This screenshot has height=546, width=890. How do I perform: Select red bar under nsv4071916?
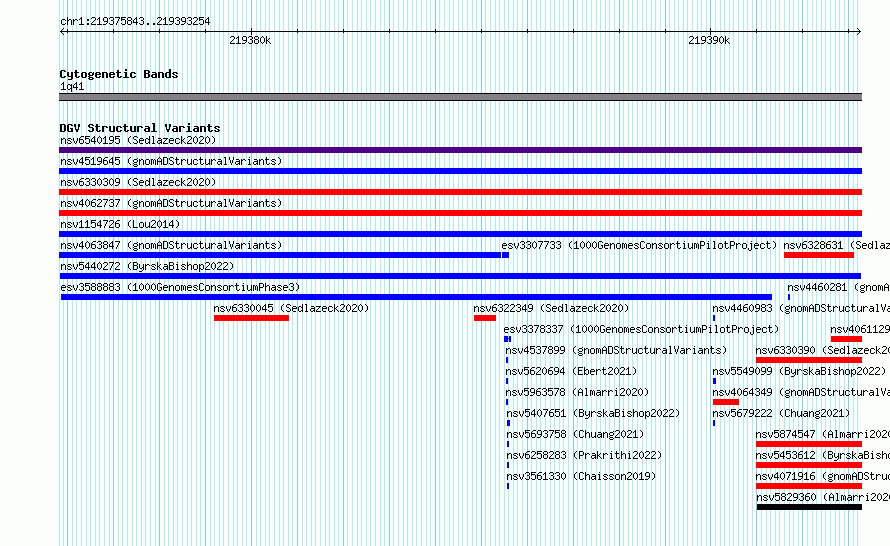point(809,486)
